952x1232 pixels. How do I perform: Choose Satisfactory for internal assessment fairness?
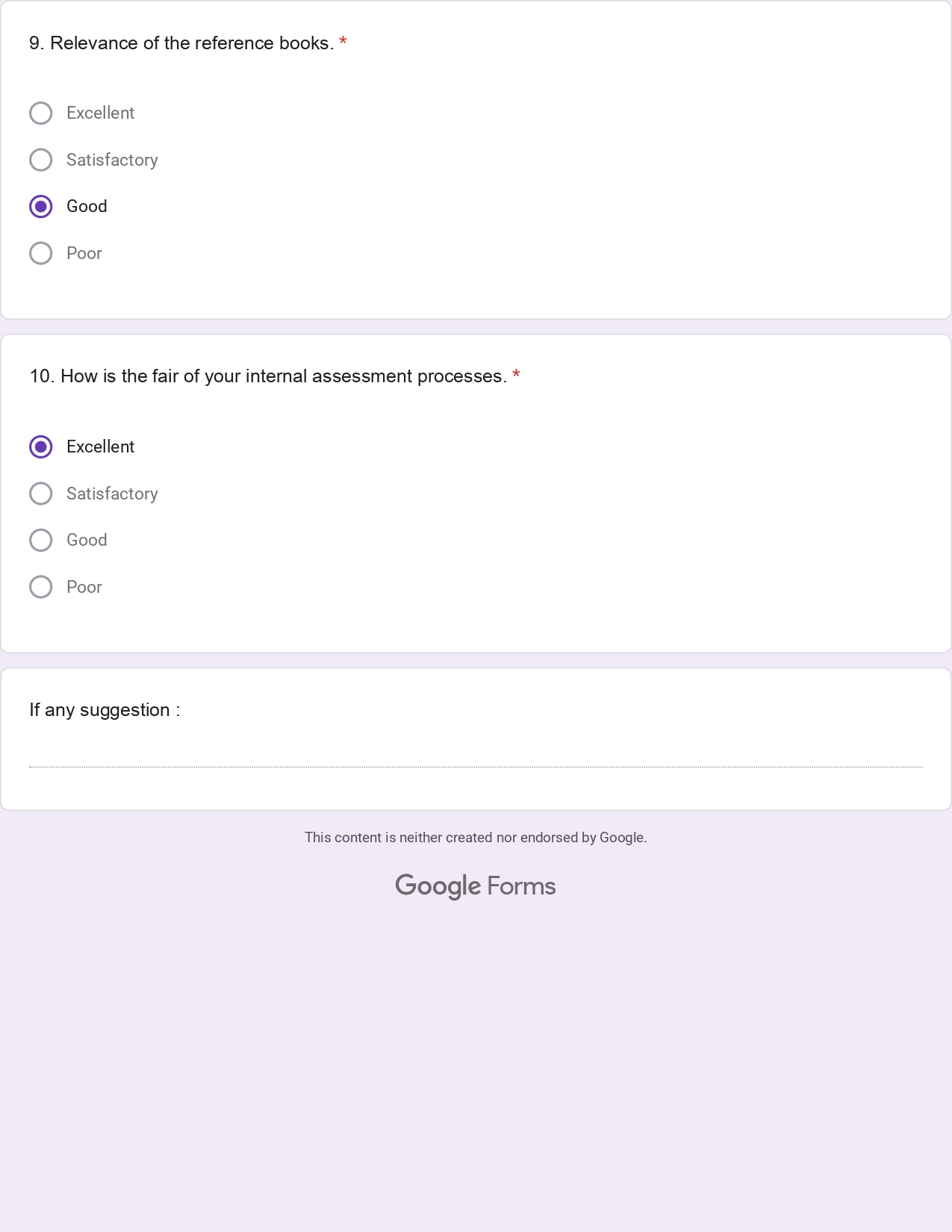click(x=41, y=494)
